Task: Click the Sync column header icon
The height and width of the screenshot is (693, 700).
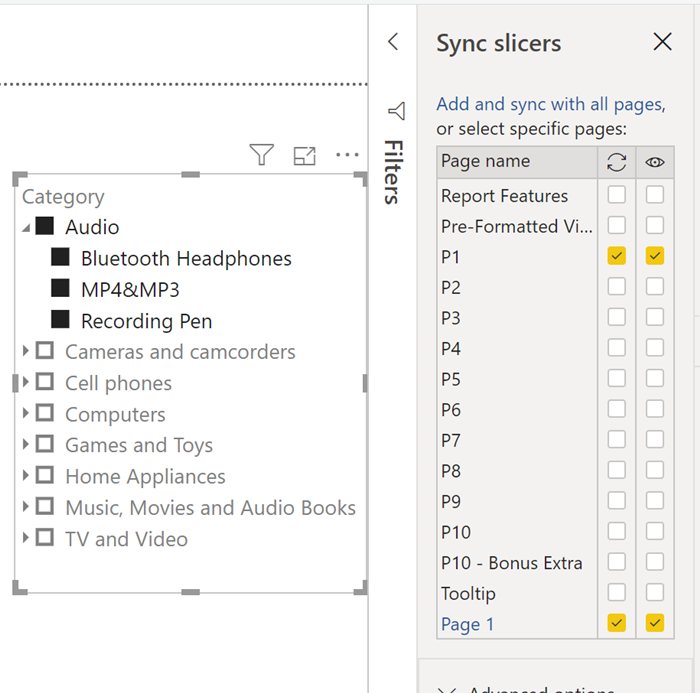Action: 617,162
